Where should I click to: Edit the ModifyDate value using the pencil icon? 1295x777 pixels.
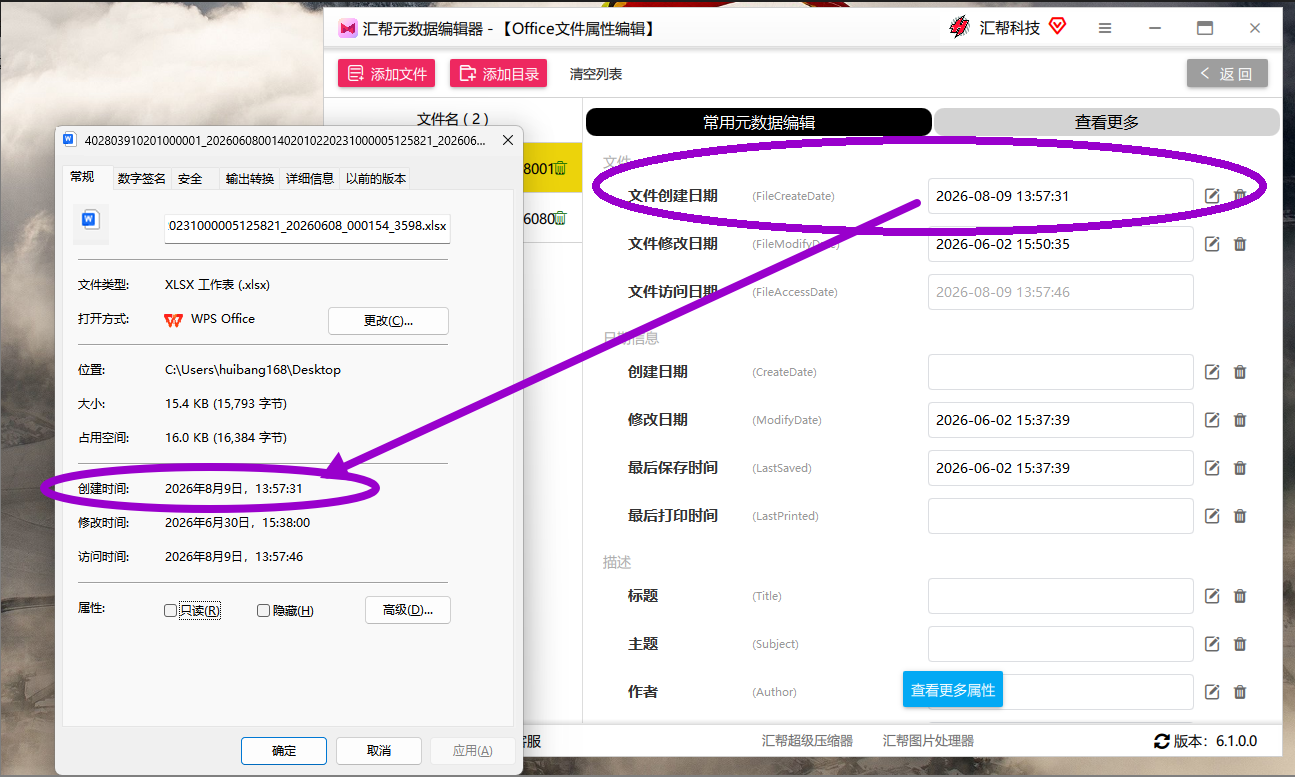click(x=1212, y=420)
